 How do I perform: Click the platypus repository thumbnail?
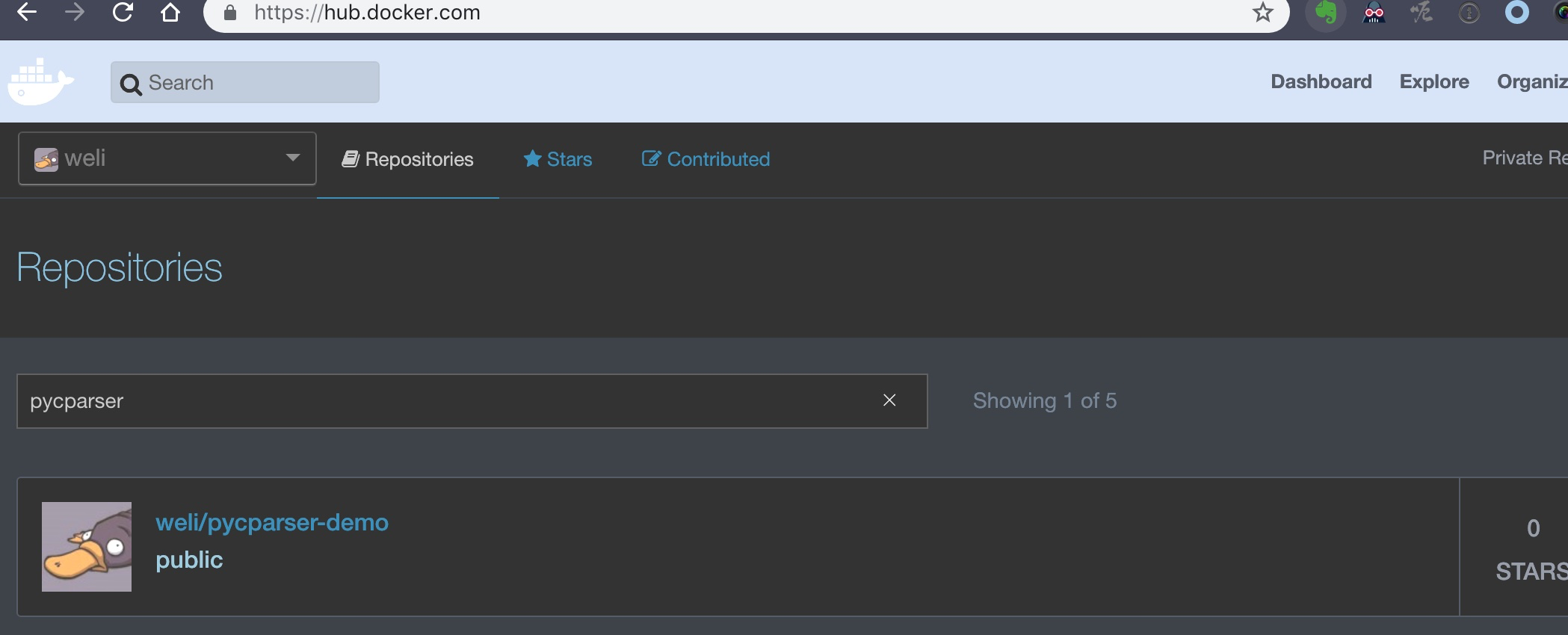tap(87, 547)
